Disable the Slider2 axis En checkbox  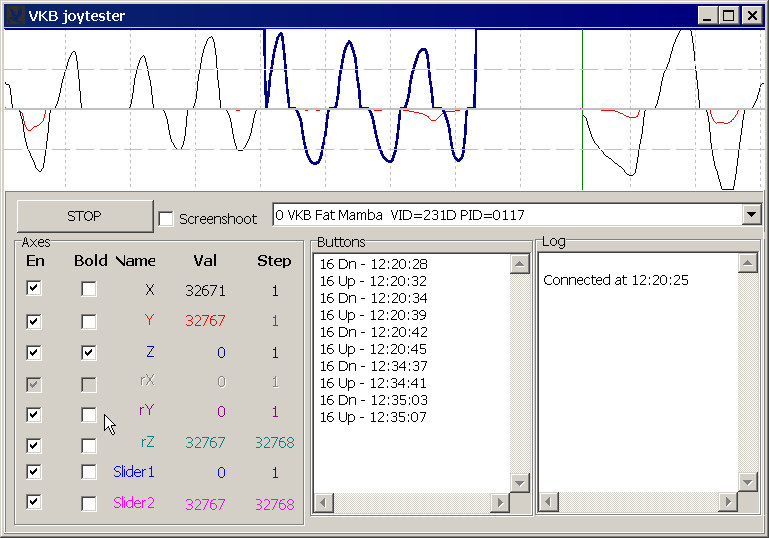pos(34,502)
